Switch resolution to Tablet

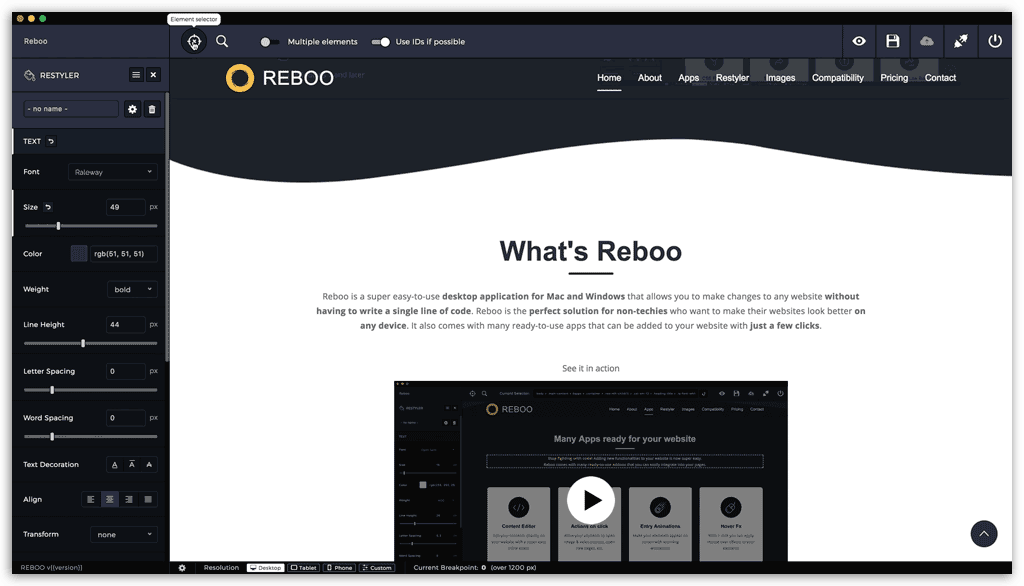(304, 568)
